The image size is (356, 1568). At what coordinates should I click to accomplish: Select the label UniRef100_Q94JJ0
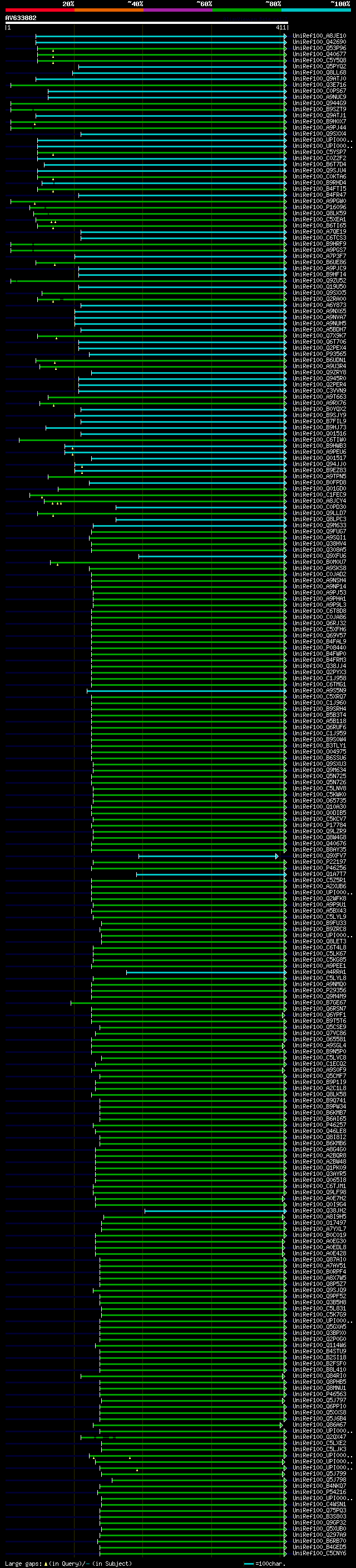(319, 464)
